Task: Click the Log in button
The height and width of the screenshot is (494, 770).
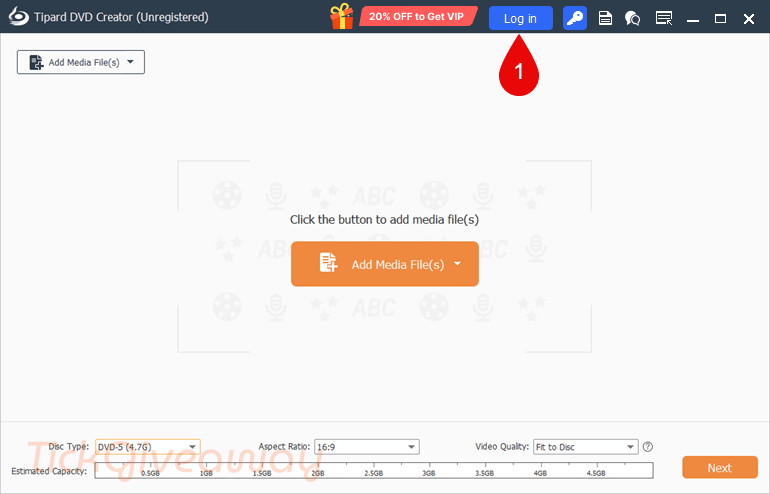Action: tap(521, 18)
